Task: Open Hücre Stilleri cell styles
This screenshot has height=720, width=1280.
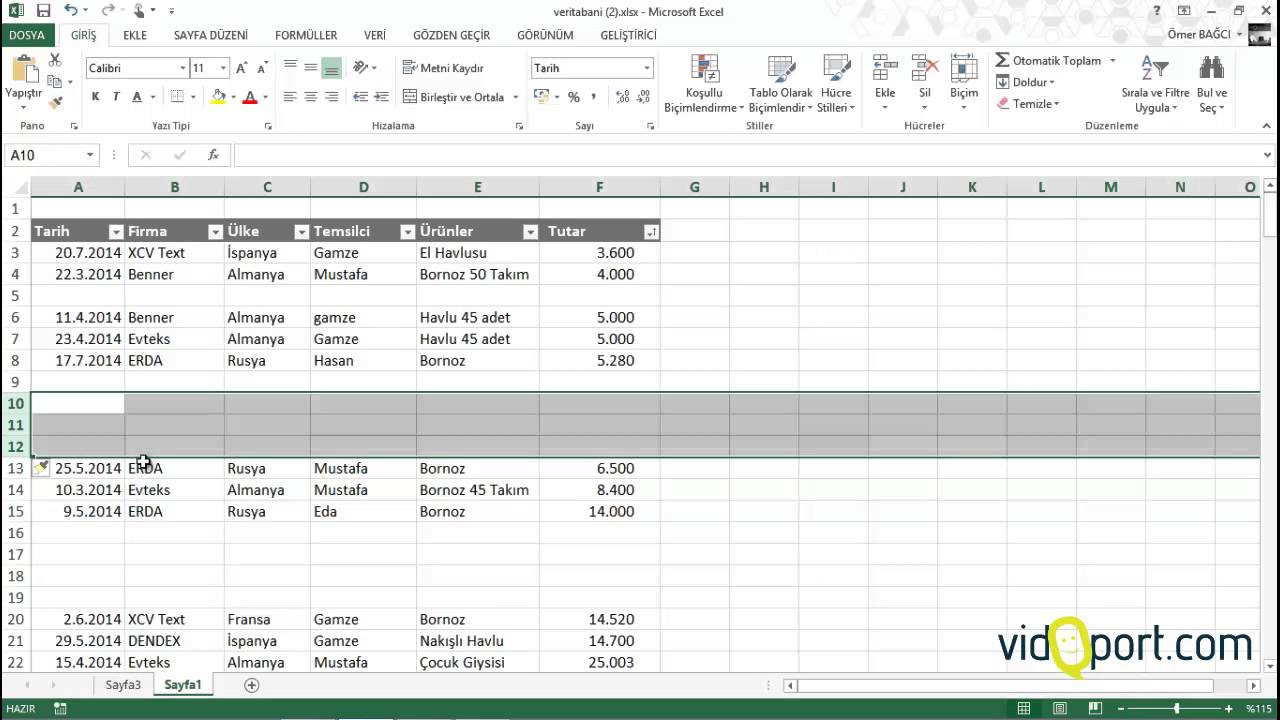Action: (x=836, y=84)
